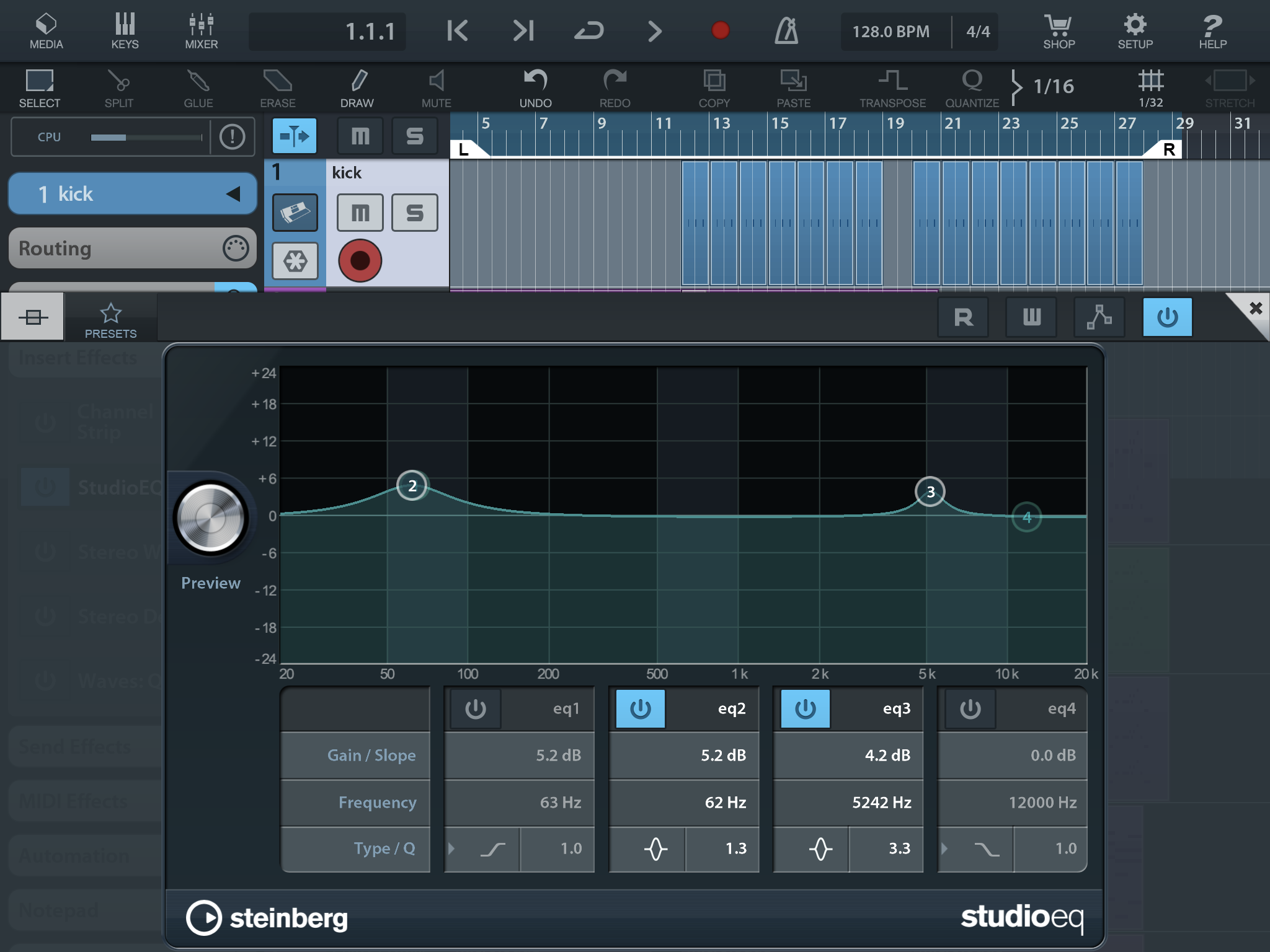Viewport: 1270px width, 952px height.
Task: Undo the last action
Action: pyautogui.click(x=536, y=88)
